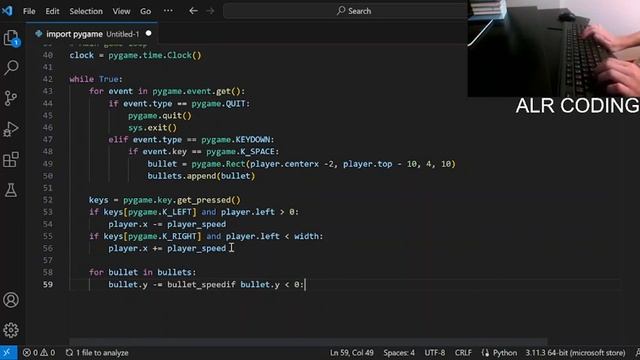Click the Ln 59, Col 49 indicator
The image size is (640, 360).
351,353
